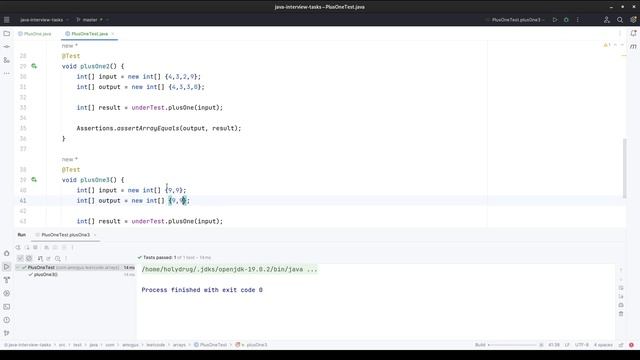
Task: Click the warnings count indicator
Action: point(607,45)
